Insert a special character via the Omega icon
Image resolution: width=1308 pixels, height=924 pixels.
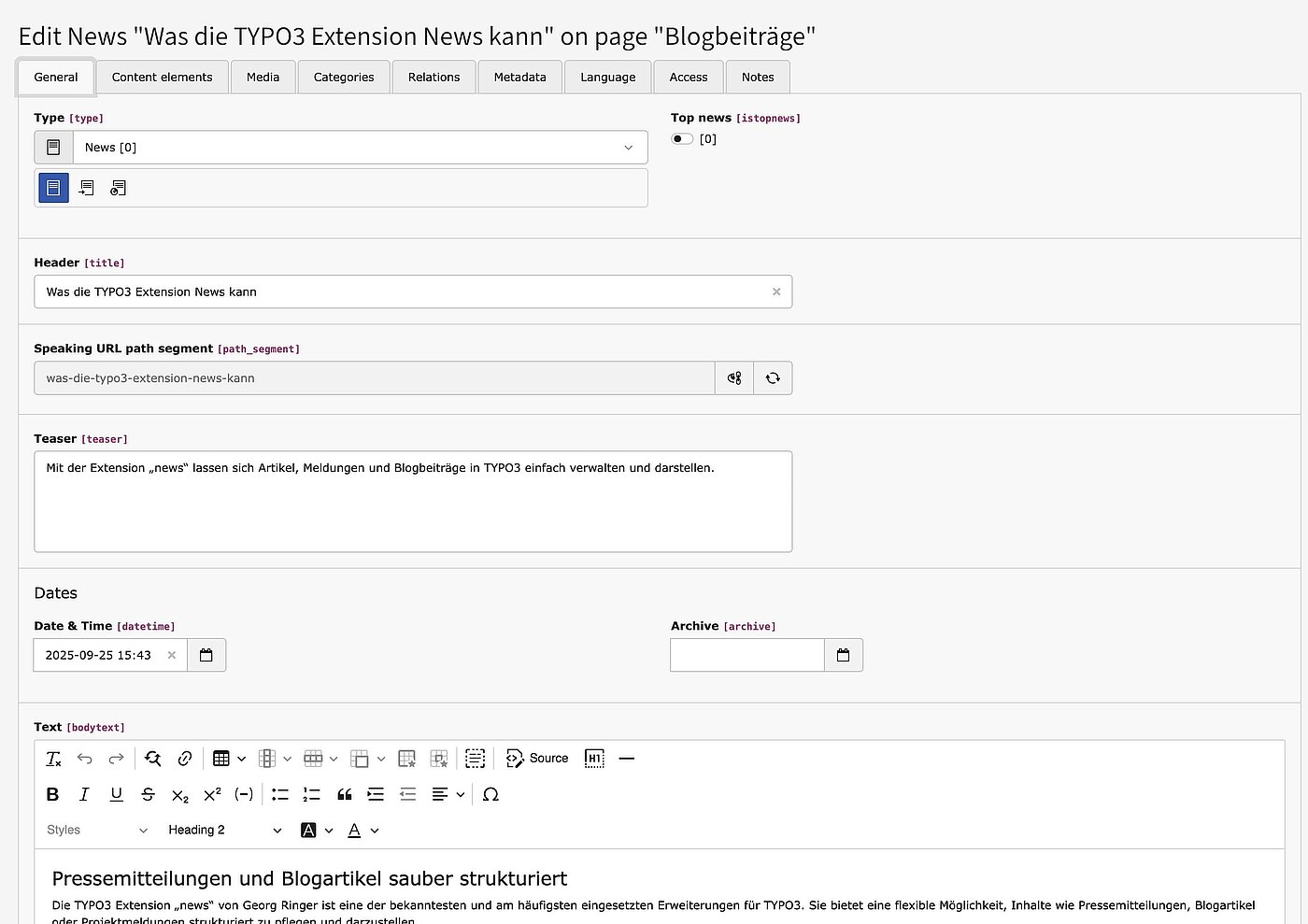(490, 794)
